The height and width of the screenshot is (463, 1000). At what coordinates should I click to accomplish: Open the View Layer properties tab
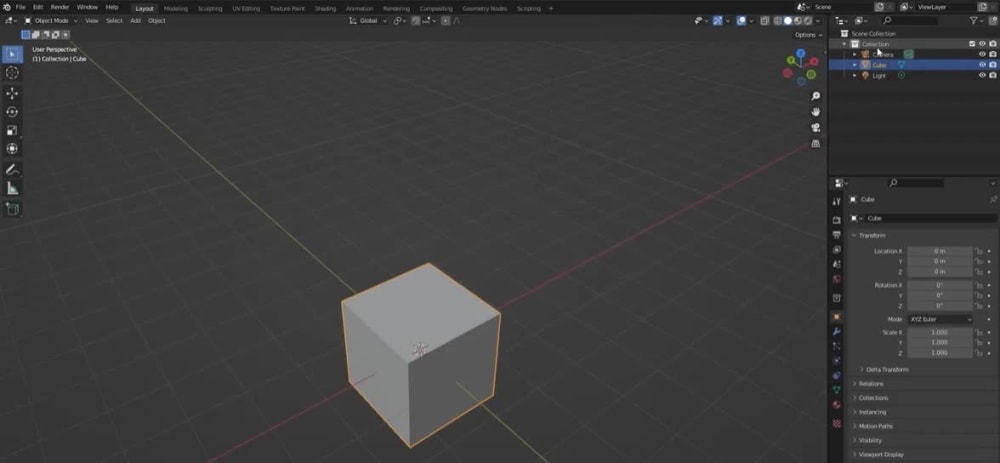[837, 249]
